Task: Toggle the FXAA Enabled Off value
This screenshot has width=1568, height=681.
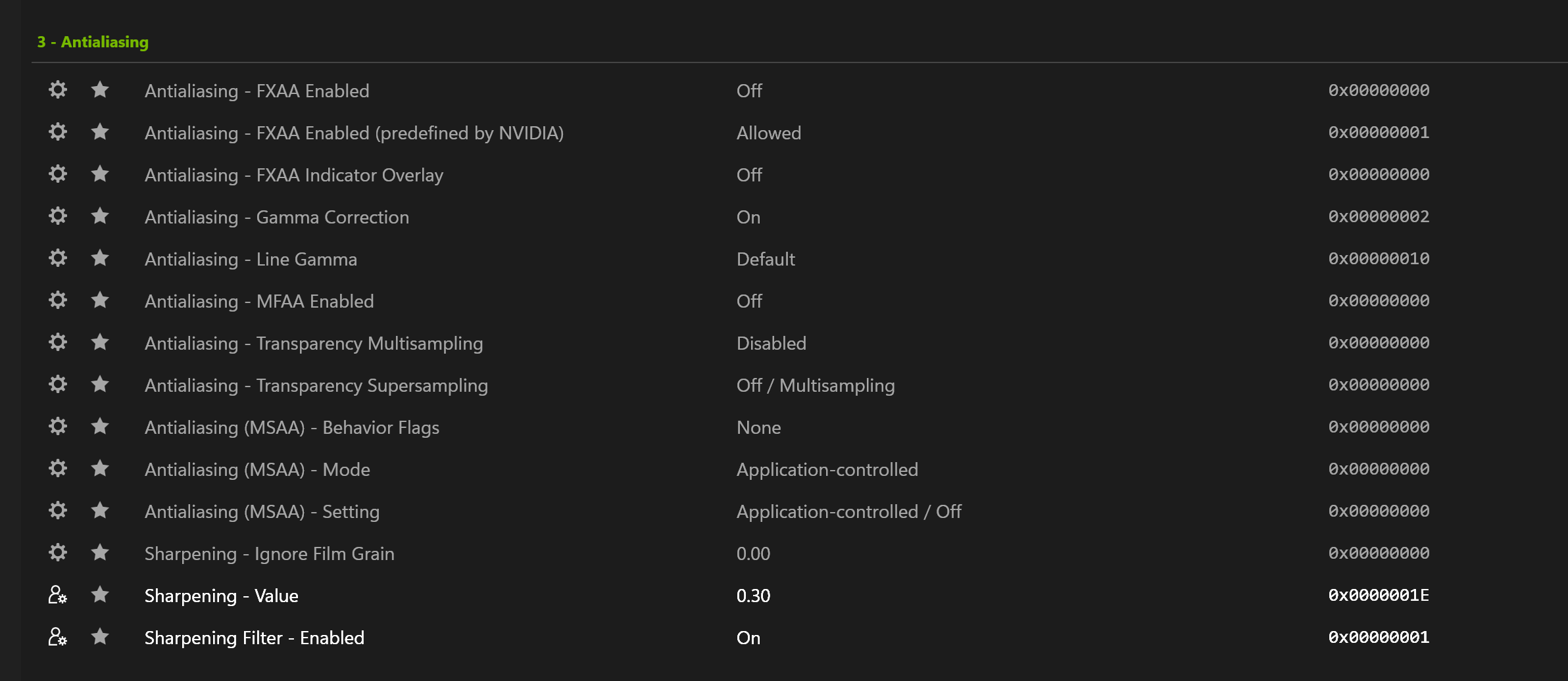Action: coord(749,91)
